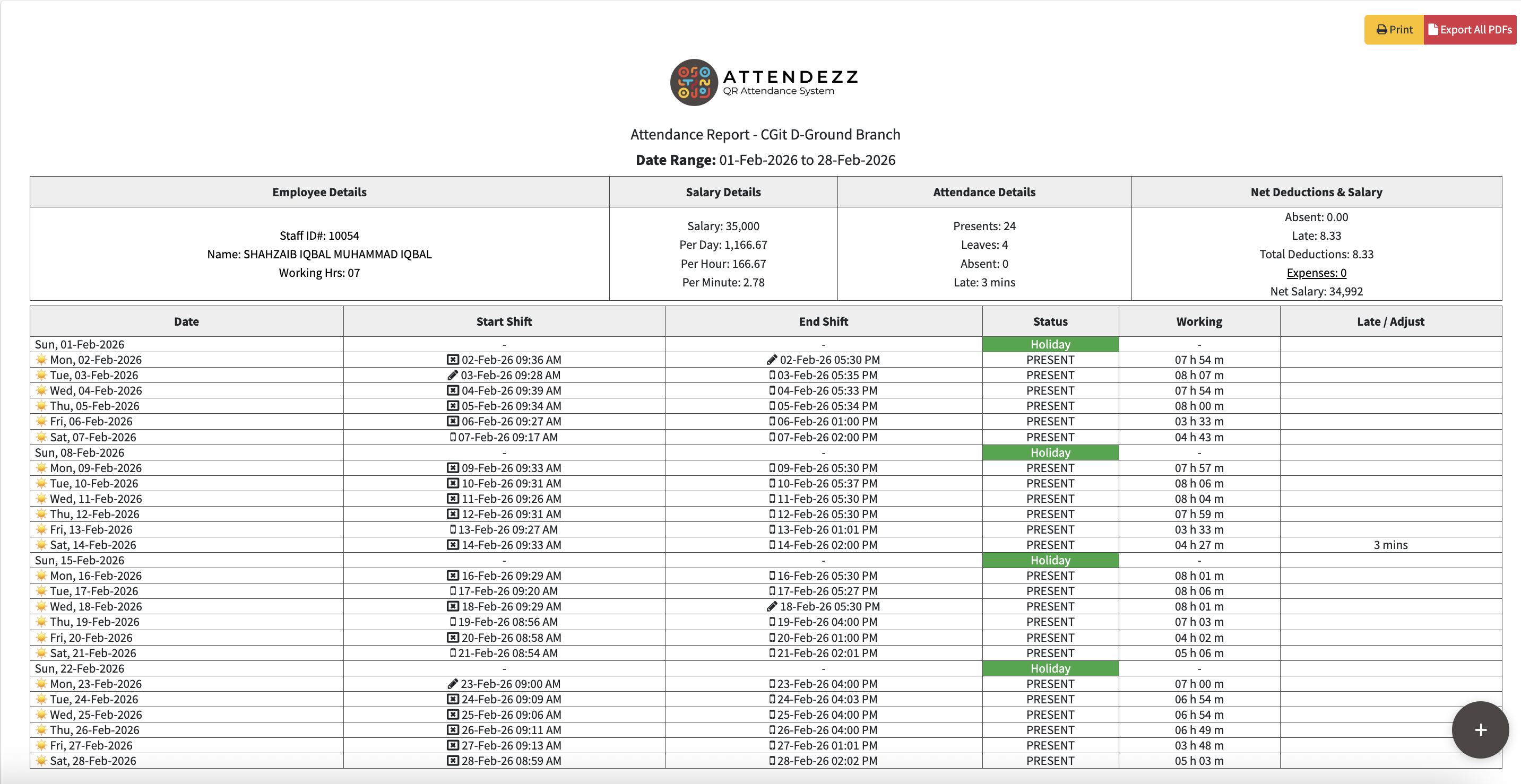The height and width of the screenshot is (784, 1521).
Task: Click the Attendezz logo
Action: click(764, 83)
